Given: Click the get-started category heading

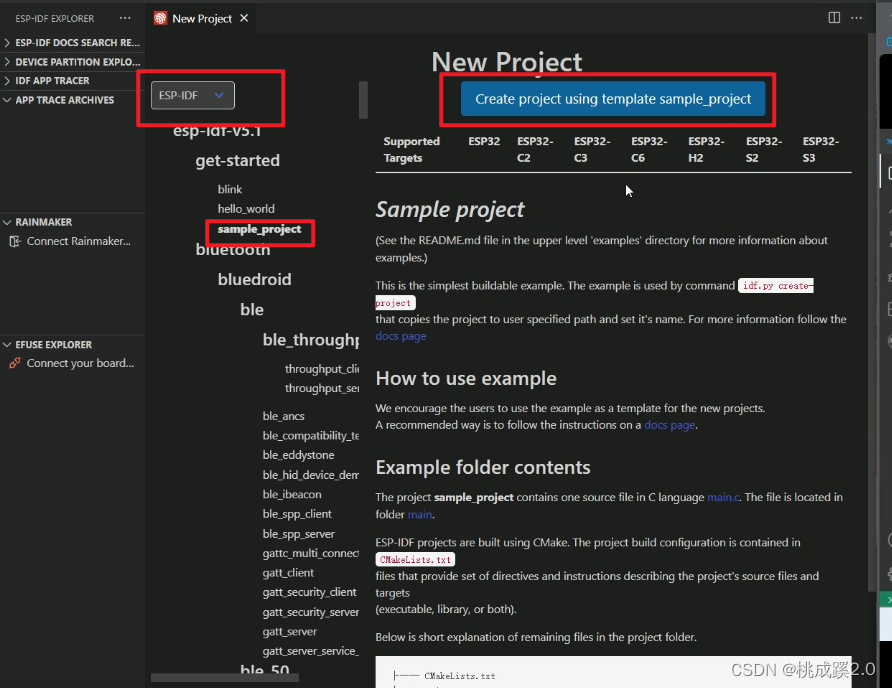Looking at the screenshot, I should [x=237, y=160].
